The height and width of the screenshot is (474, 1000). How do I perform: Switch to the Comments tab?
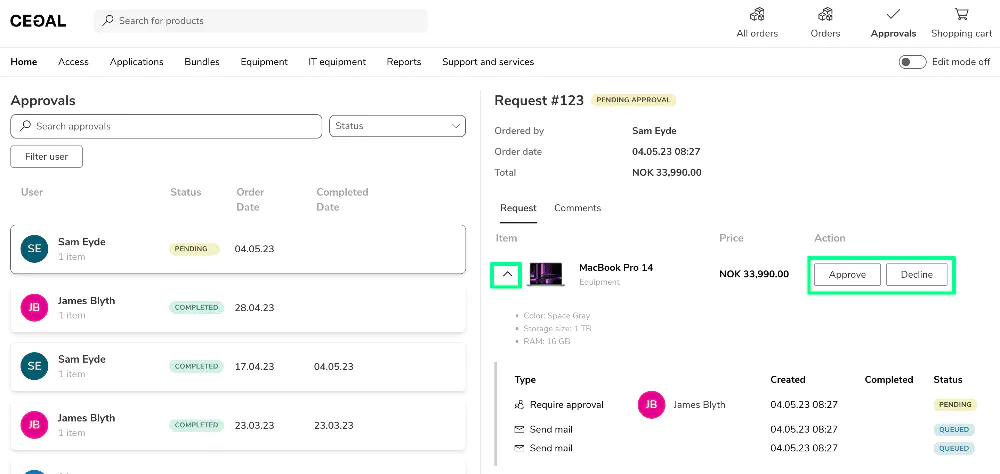click(x=577, y=208)
